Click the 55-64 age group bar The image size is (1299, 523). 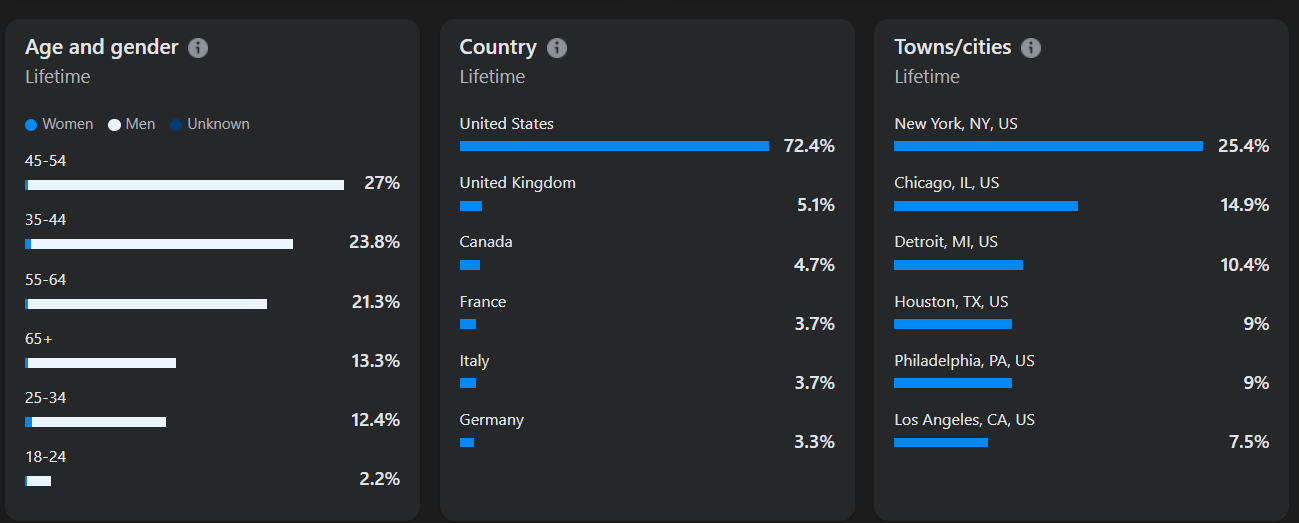tap(147, 304)
